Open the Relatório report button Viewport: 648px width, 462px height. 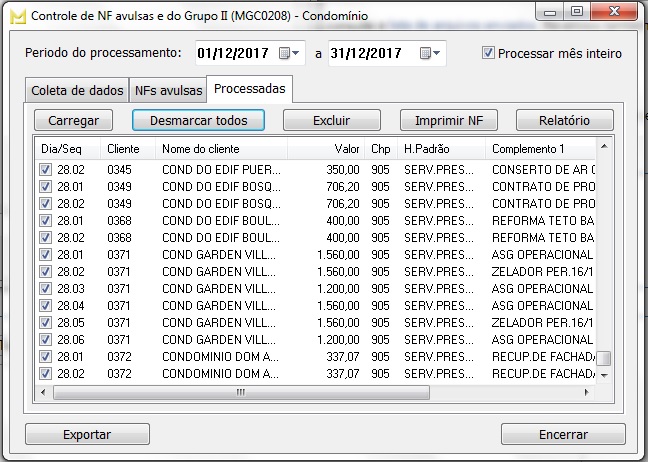click(564, 120)
